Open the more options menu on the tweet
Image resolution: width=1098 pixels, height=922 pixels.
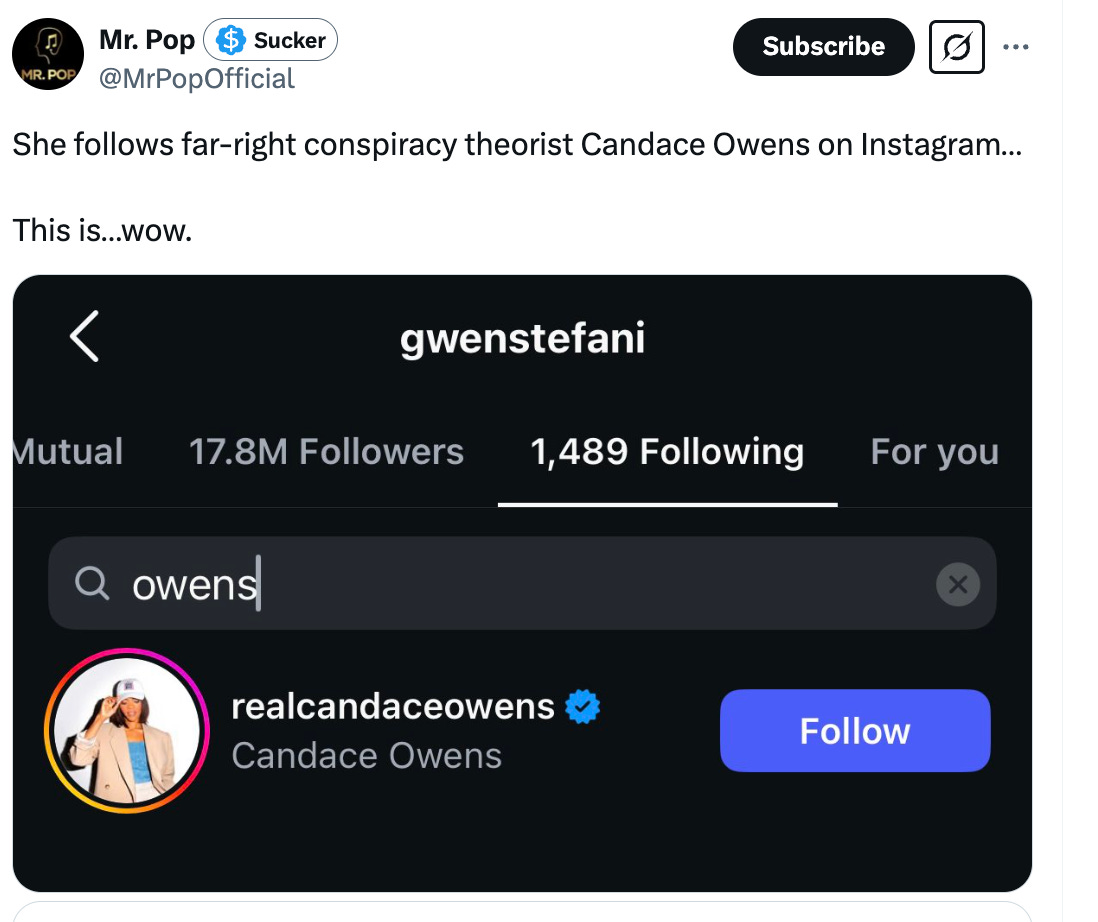[x=1017, y=47]
